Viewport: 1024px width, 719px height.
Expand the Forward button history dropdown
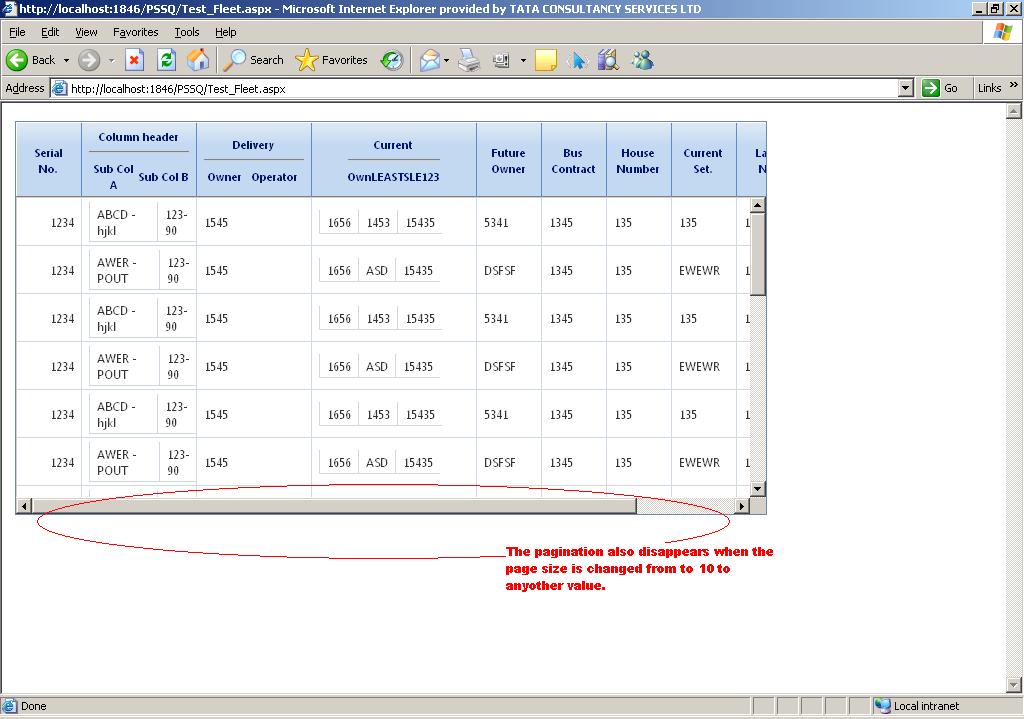[x=111, y=60]
